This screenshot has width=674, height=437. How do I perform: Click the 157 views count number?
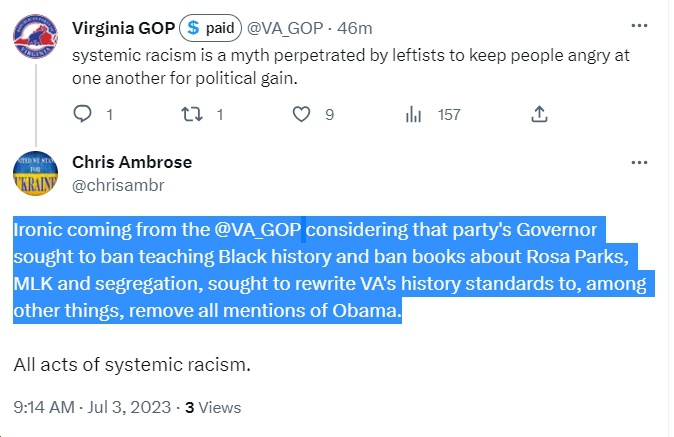point(449,115)
